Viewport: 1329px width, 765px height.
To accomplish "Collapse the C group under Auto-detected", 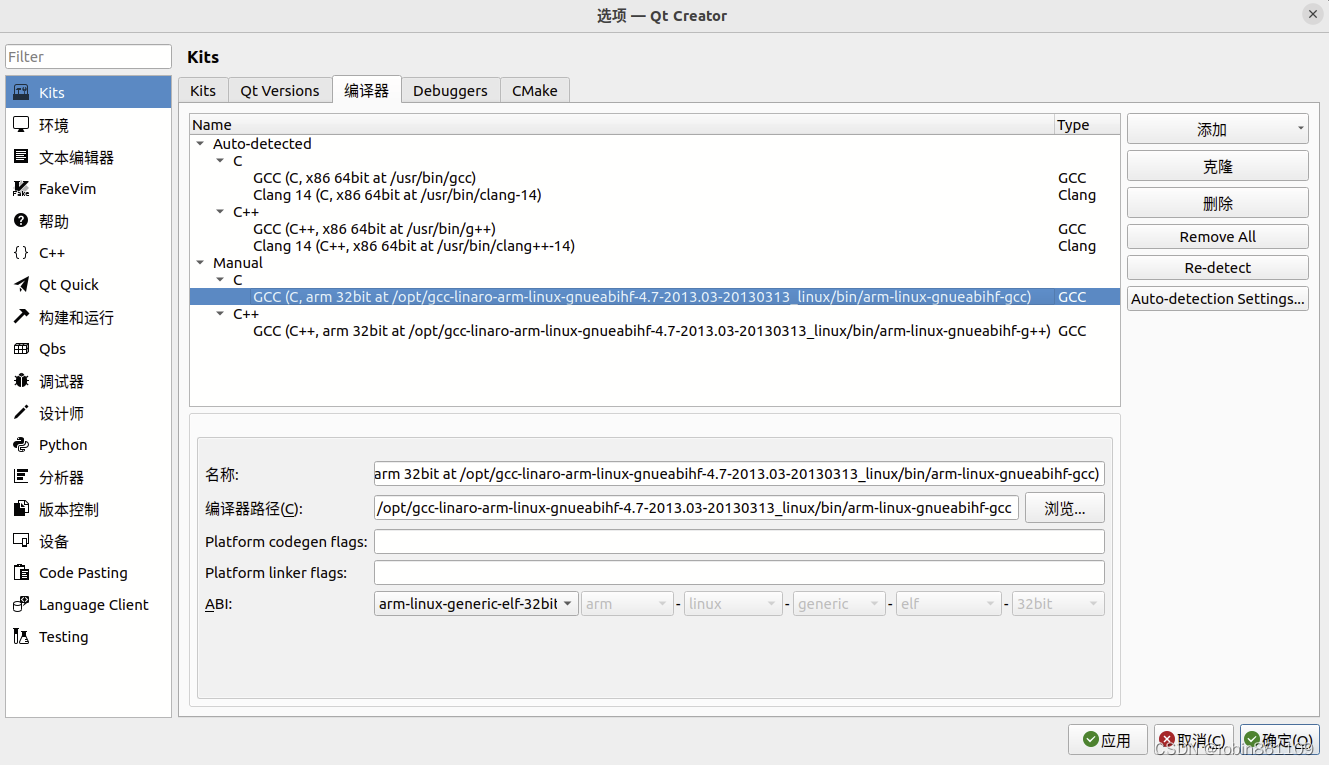I will tap(220, 161).
